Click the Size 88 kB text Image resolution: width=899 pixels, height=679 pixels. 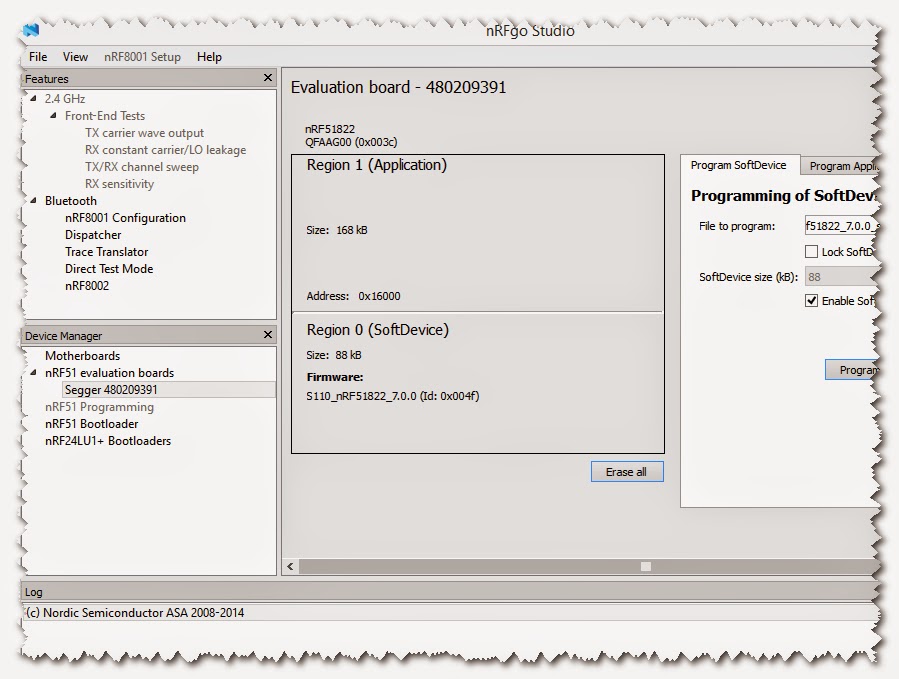(x=334, y=355)
